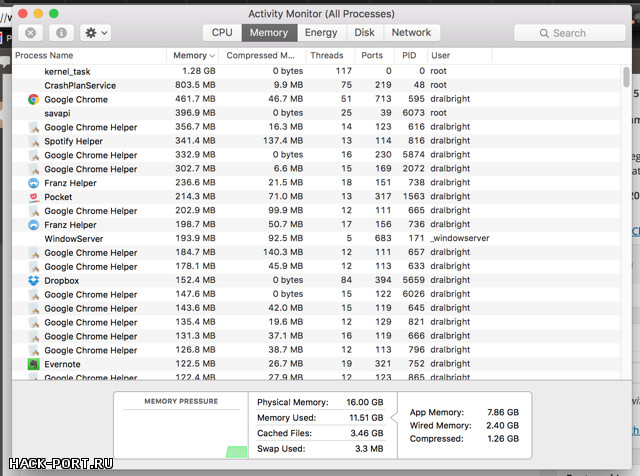Sort by PID column header
The width and height of the screenshot is (640, 476).
click(x=409, y=56)
